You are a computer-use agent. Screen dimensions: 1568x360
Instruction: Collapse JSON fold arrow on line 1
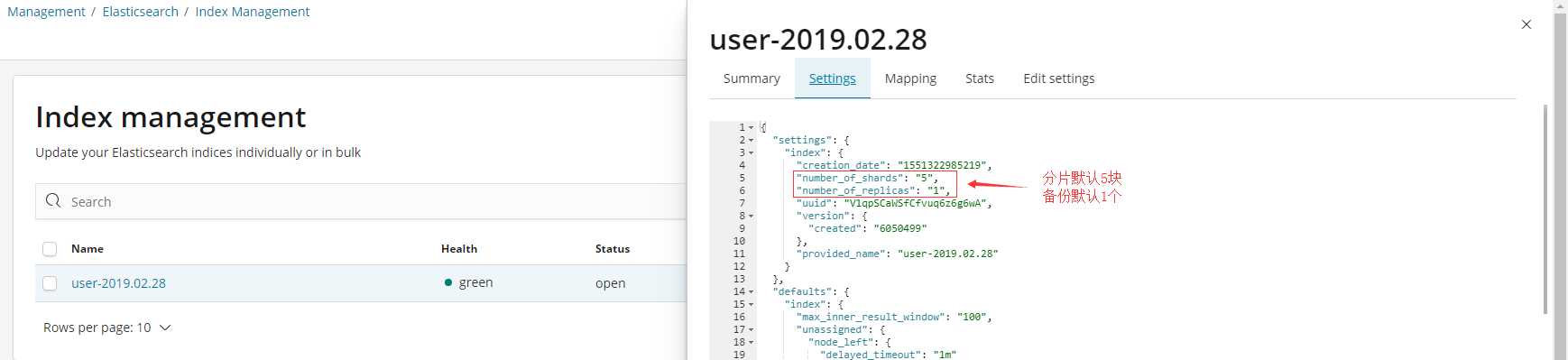click(751, 127)
